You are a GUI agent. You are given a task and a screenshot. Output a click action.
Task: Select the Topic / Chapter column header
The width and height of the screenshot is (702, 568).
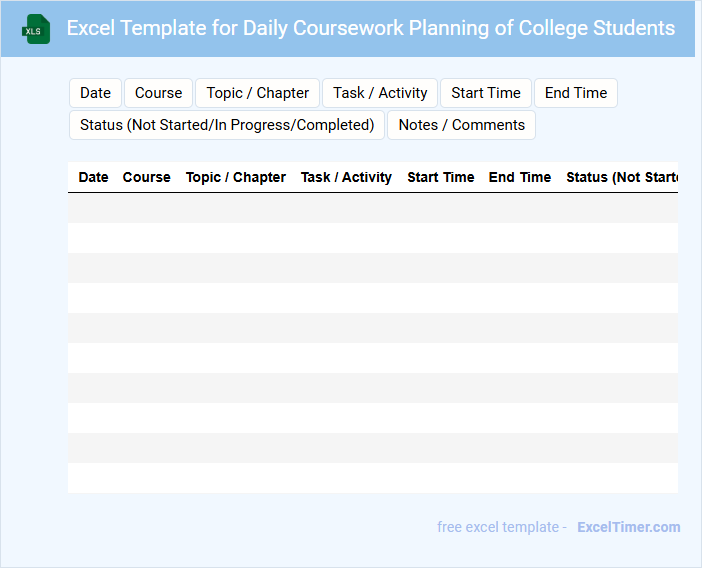pos(235,177)
